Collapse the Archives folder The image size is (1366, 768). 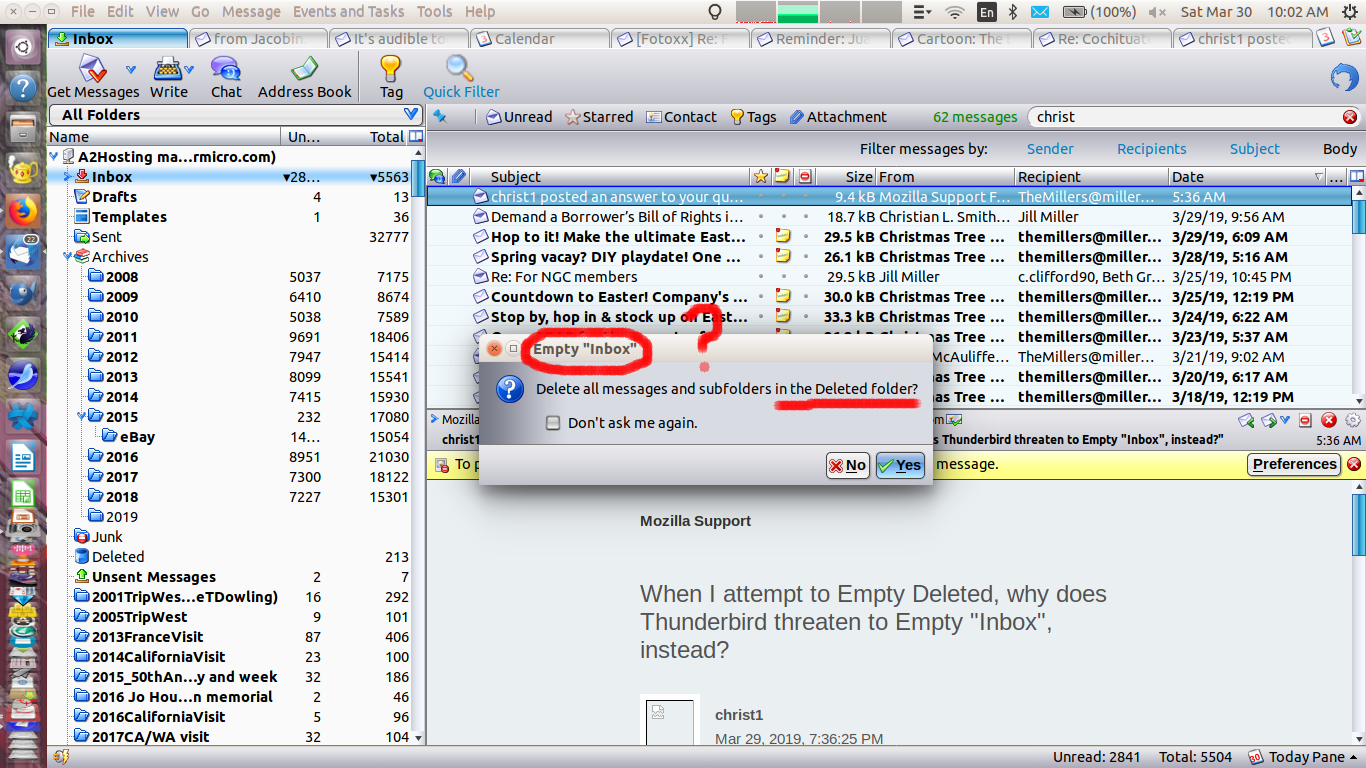68,257
